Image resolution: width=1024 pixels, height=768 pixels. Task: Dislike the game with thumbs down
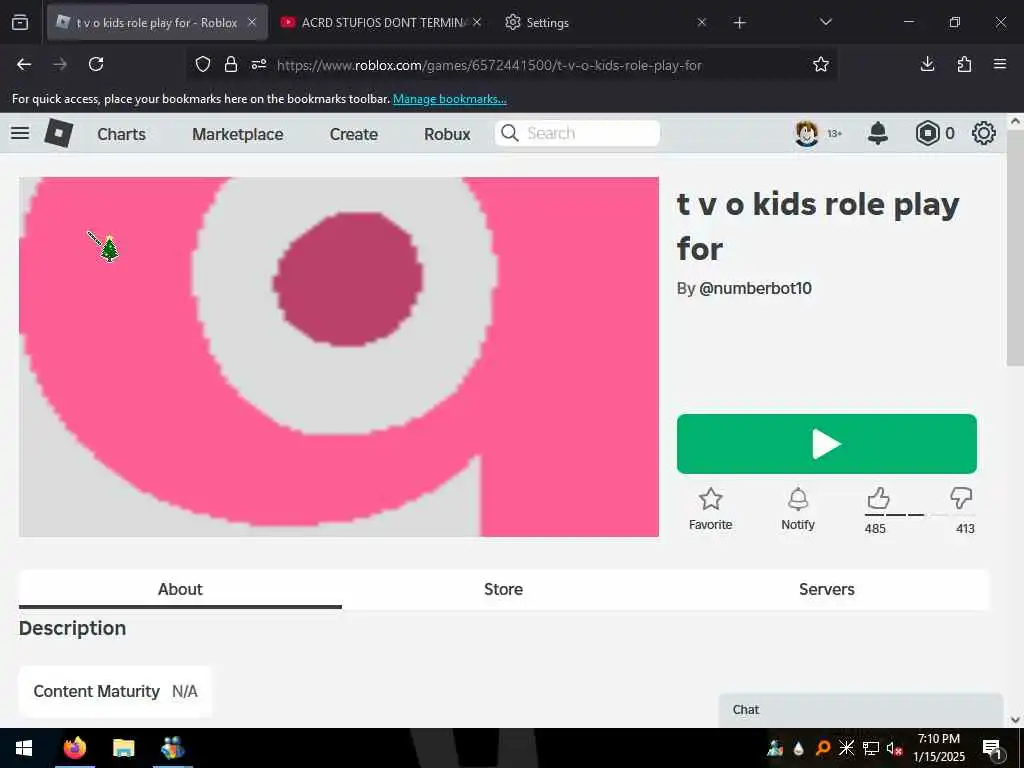[961, 498]
